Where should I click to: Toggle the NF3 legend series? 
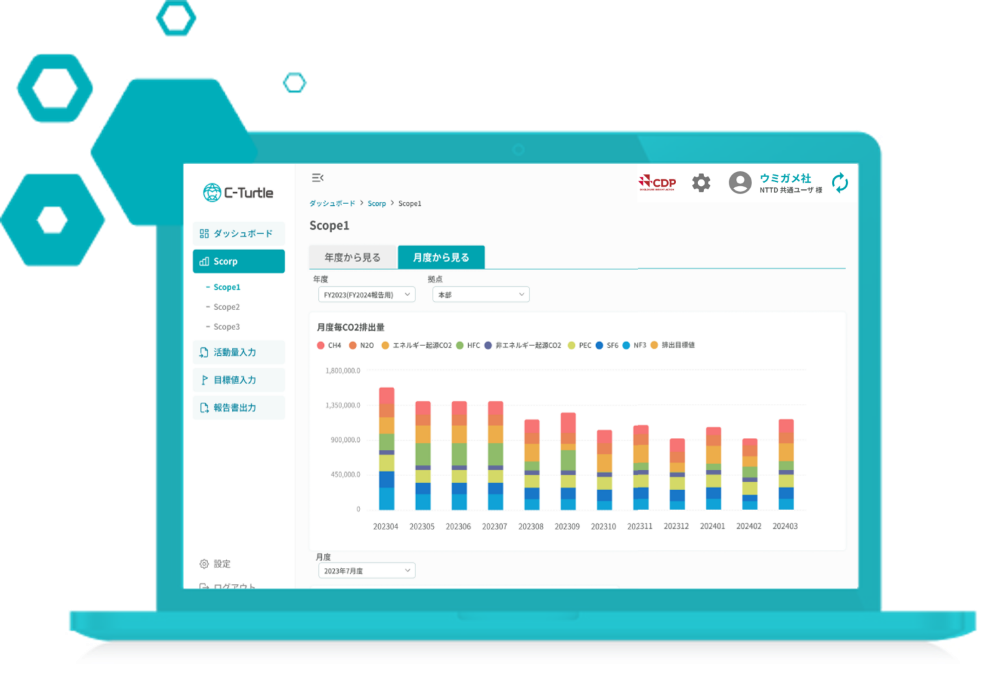click(x=627, y=345)
